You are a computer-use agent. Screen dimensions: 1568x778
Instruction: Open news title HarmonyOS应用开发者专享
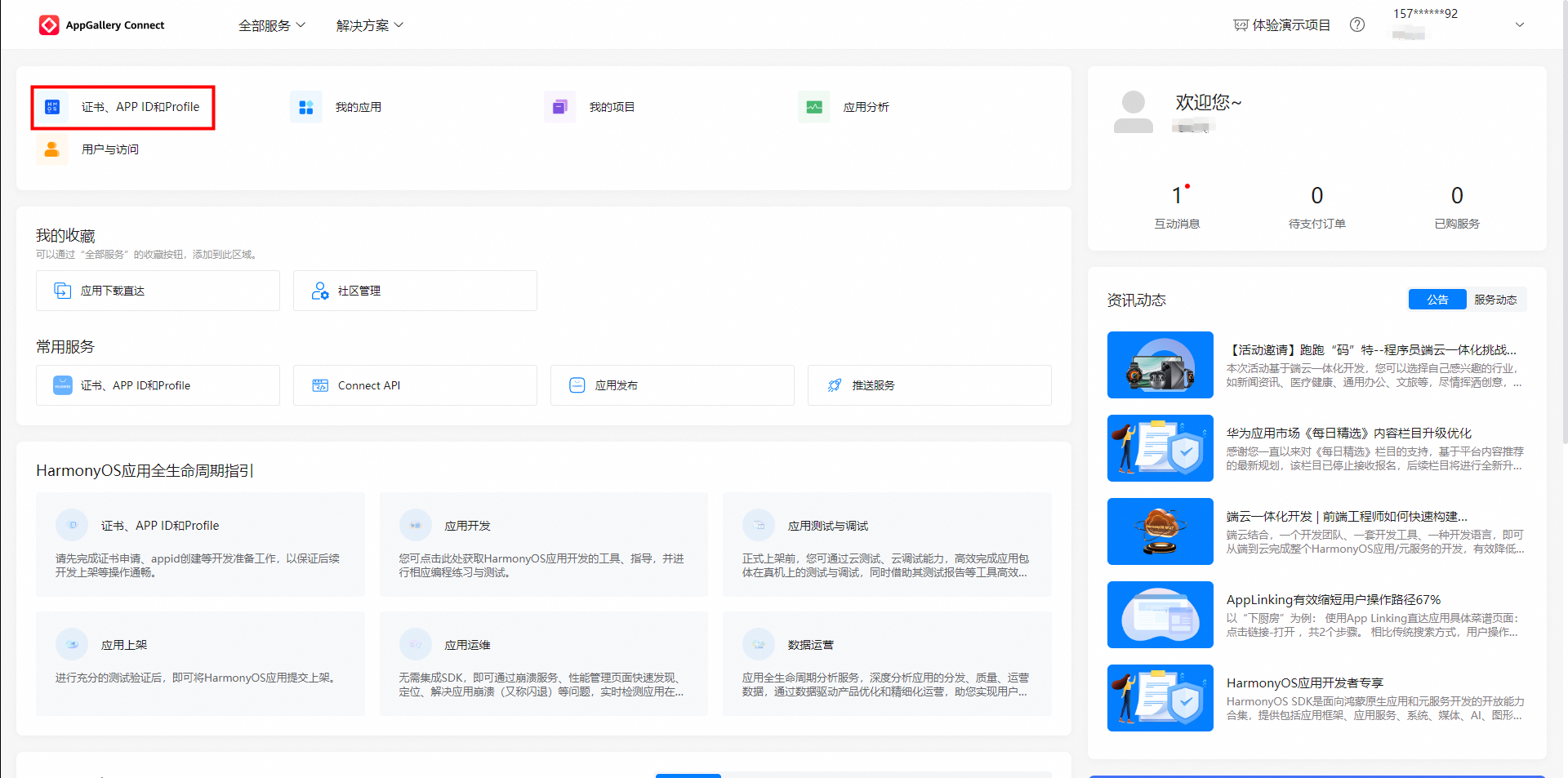point(1305,682)
